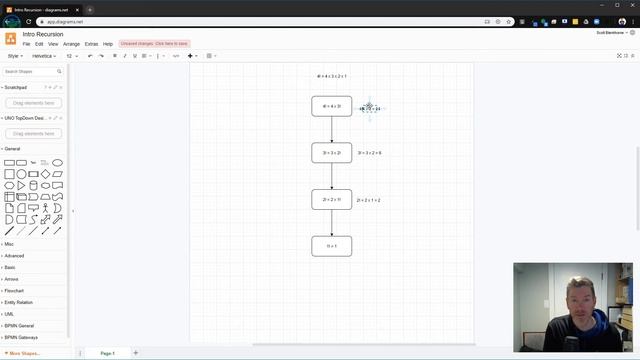Expand the Entity Relation section
Screen dimensions: 640x360
point(18,302)
